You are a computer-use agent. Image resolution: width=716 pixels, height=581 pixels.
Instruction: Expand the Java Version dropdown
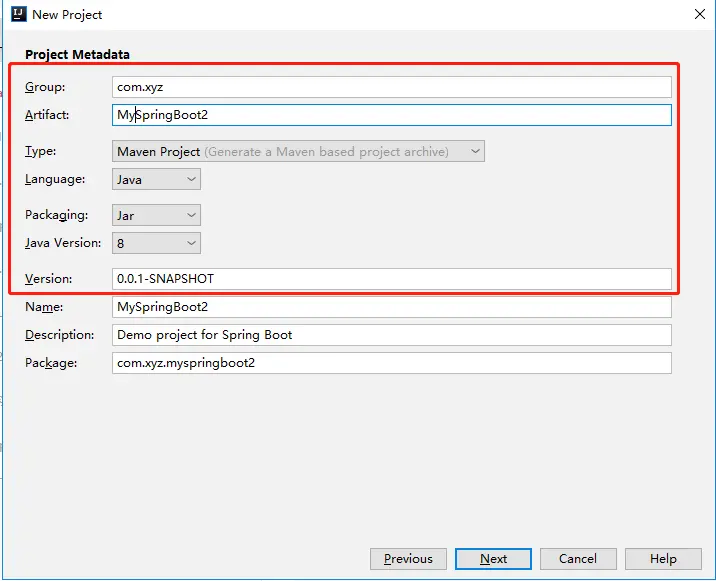(x=156, y=243)
